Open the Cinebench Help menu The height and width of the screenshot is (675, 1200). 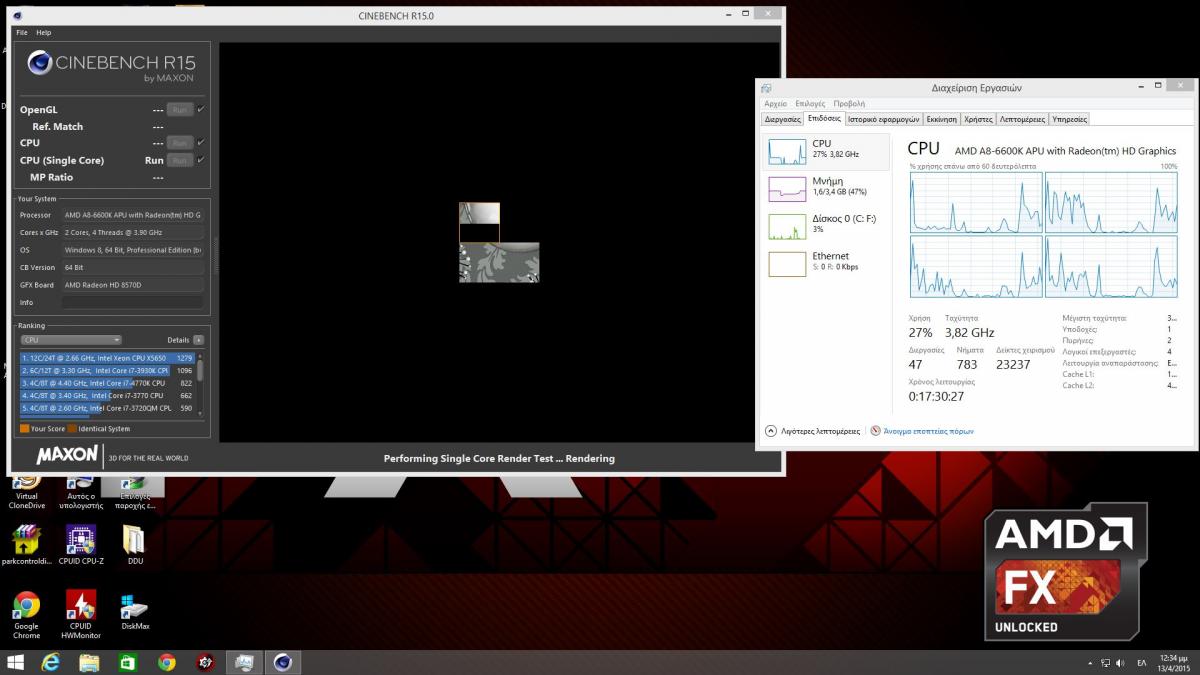tap(44, 32)
